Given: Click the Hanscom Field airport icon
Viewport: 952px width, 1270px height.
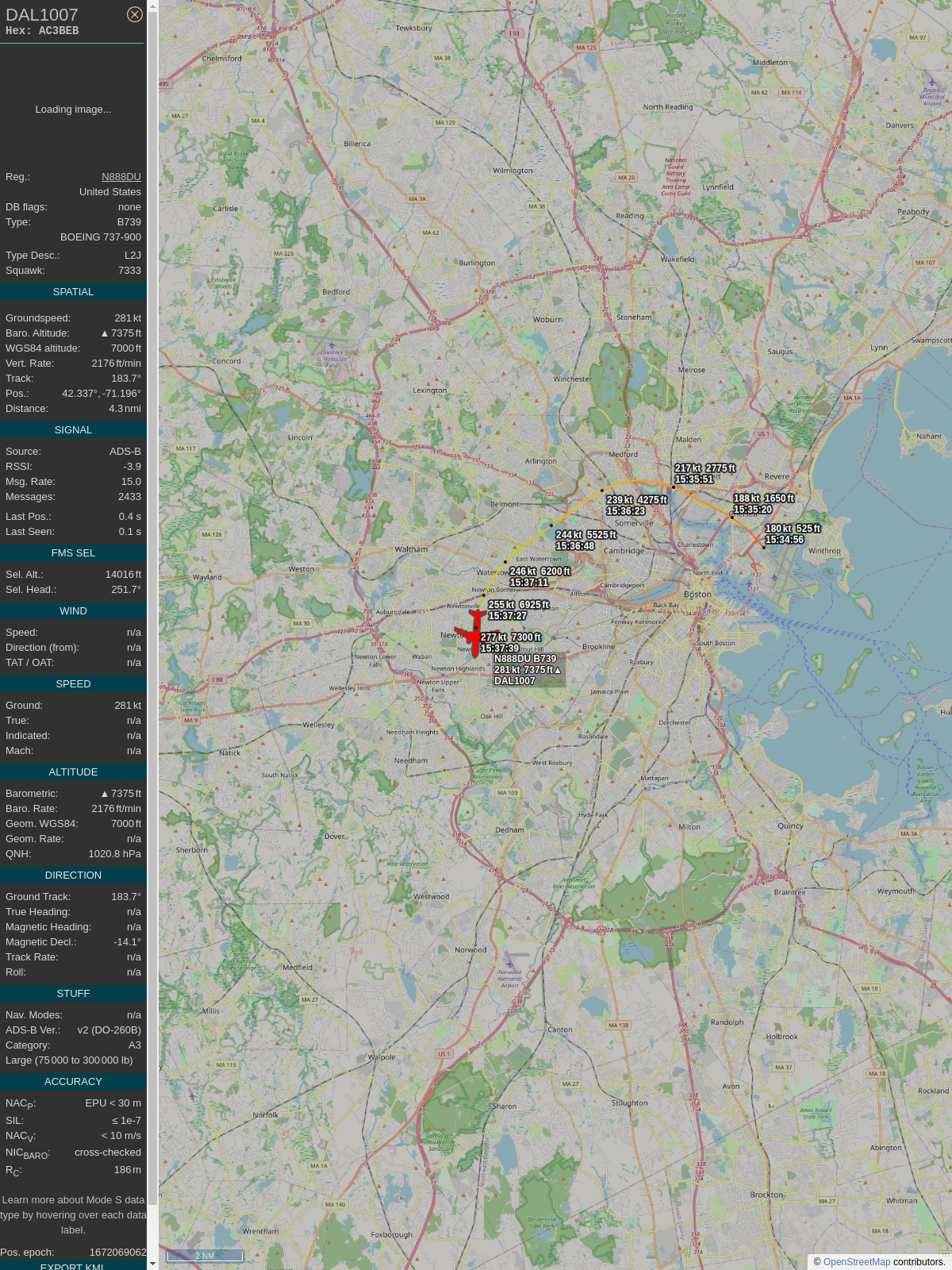Looking at the screenshot, I should point(332,345).
